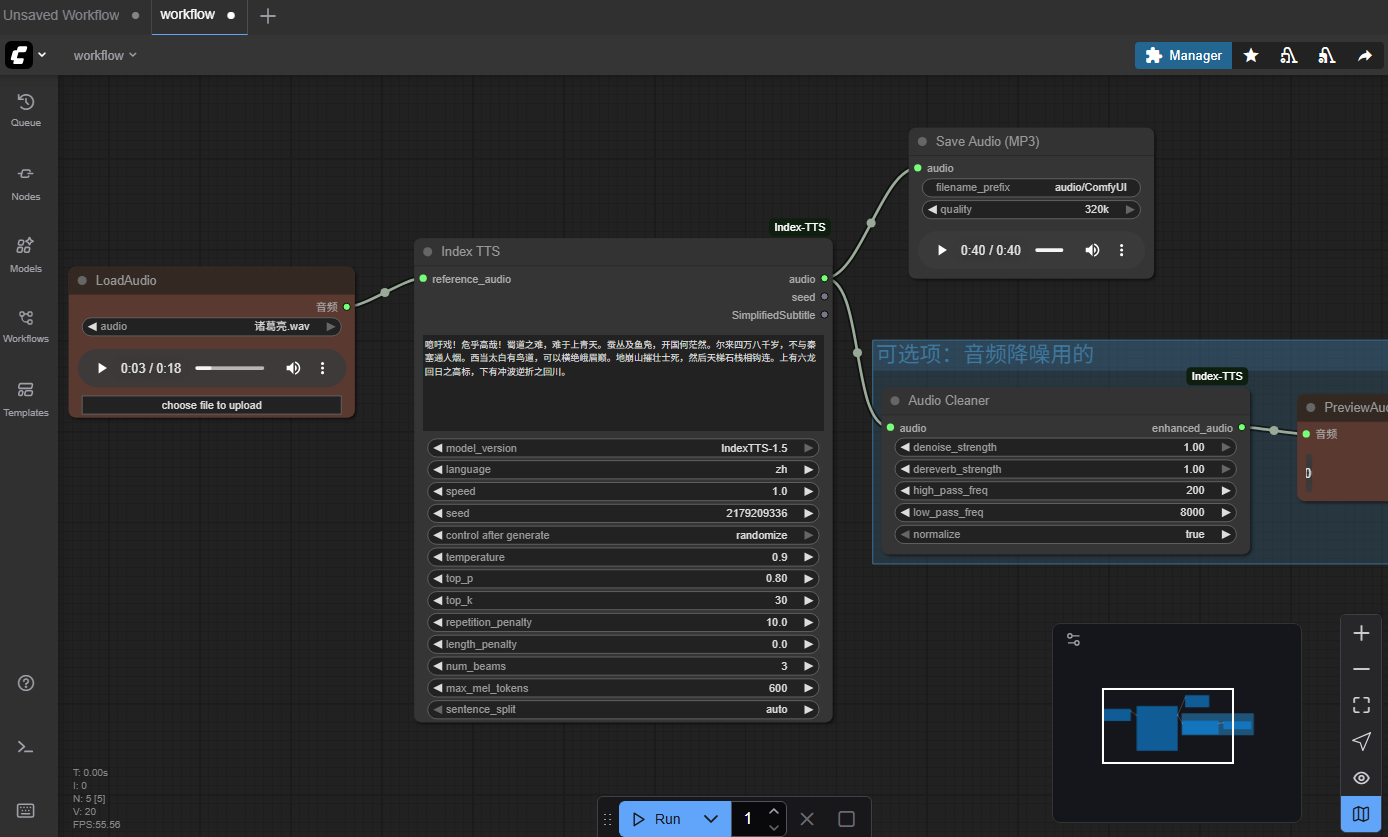The height and width of the screenshot is (837, 1388).
Task: Toggle the bottom console terminal icon
Action: (x=26, y=747)
